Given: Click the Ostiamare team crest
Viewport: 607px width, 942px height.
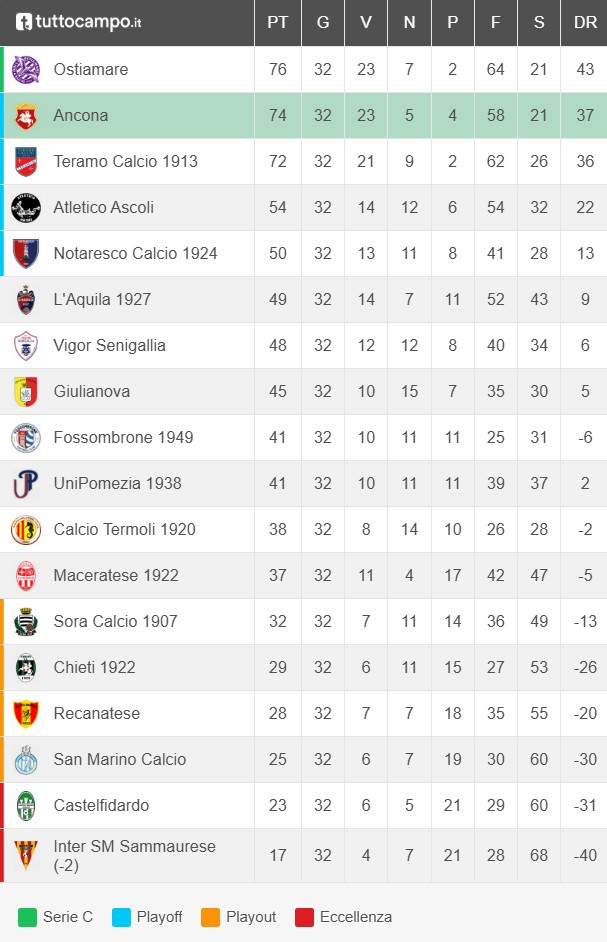Looking at the screenshot, I should (x=25, y=70).
